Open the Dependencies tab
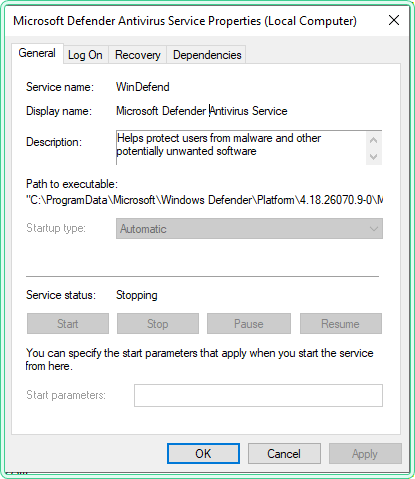 (207, 55)
